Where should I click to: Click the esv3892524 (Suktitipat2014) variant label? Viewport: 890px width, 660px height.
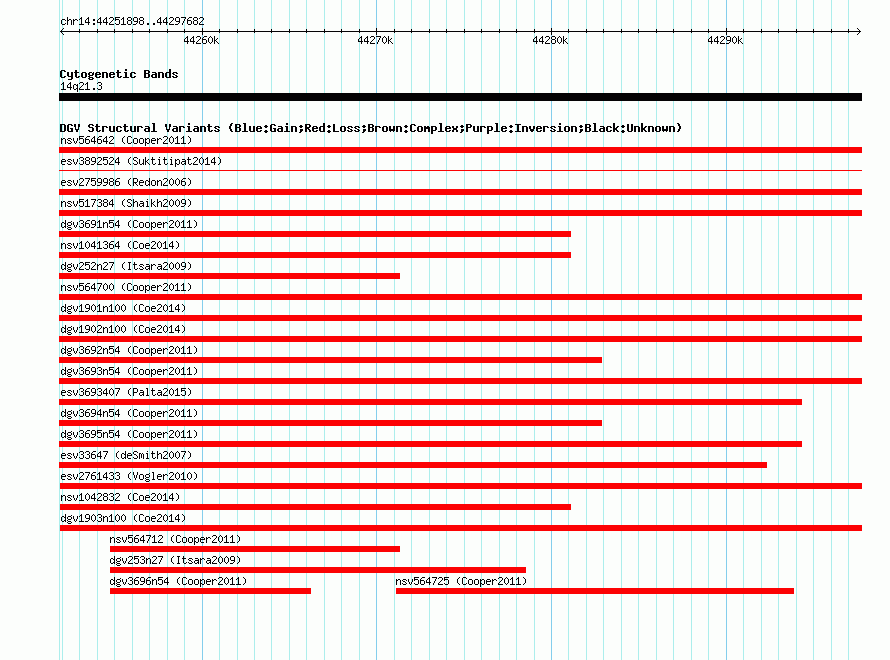(141, 161)
